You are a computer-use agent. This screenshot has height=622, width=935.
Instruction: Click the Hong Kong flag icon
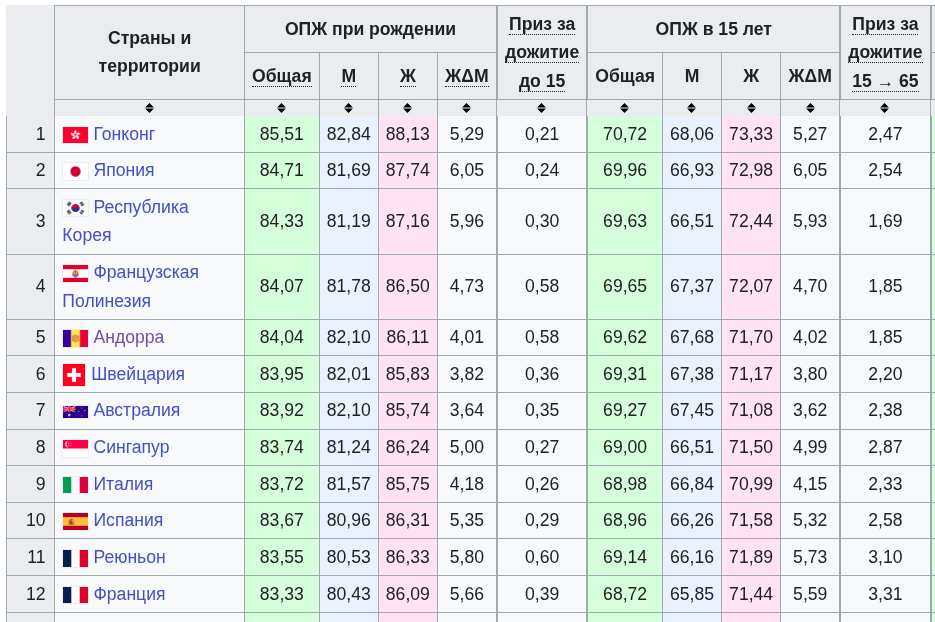point(75,135)
